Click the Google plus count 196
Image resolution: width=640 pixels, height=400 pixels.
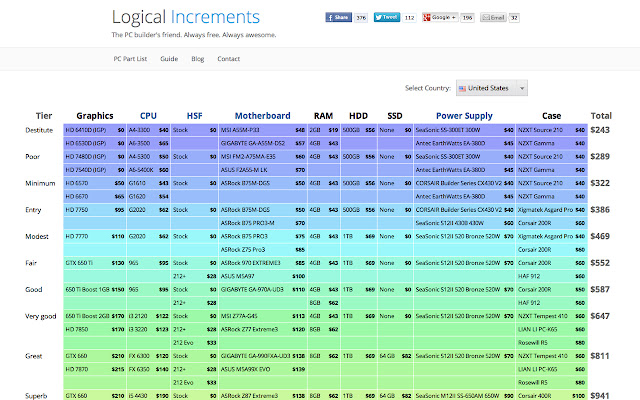[x=467, y=18]
